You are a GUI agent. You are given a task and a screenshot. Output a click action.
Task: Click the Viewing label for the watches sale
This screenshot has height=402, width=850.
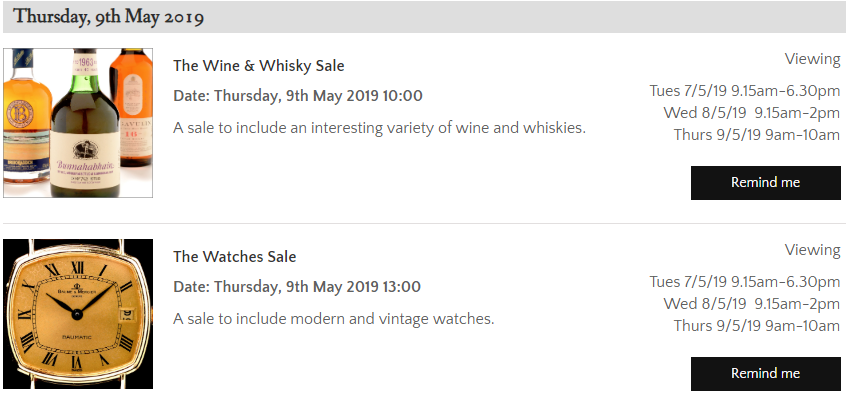[812, 250]
